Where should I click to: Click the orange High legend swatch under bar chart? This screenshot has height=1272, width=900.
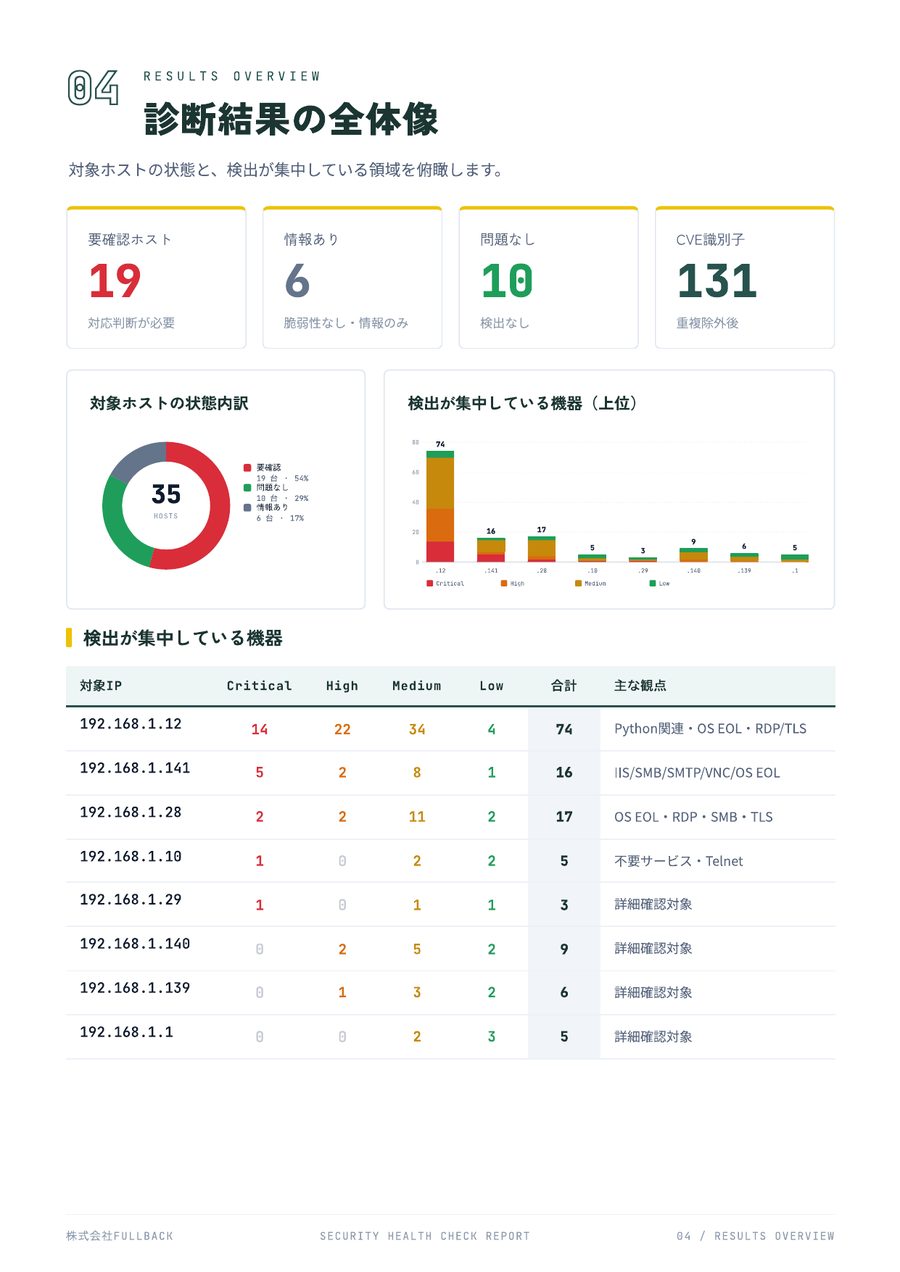point(504,583)
